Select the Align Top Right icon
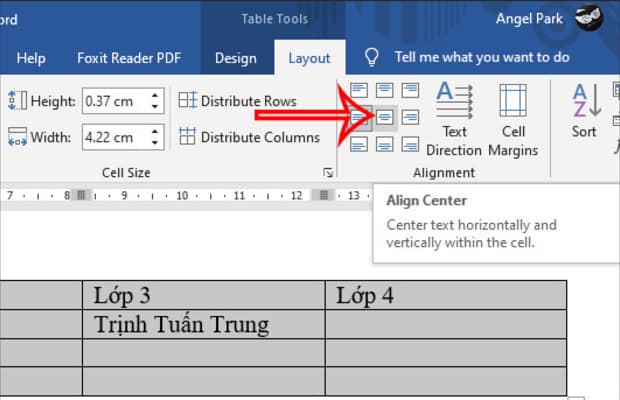The height and width of the screenshot is (400, 620). pyautogui.click(x=410, y=91)
